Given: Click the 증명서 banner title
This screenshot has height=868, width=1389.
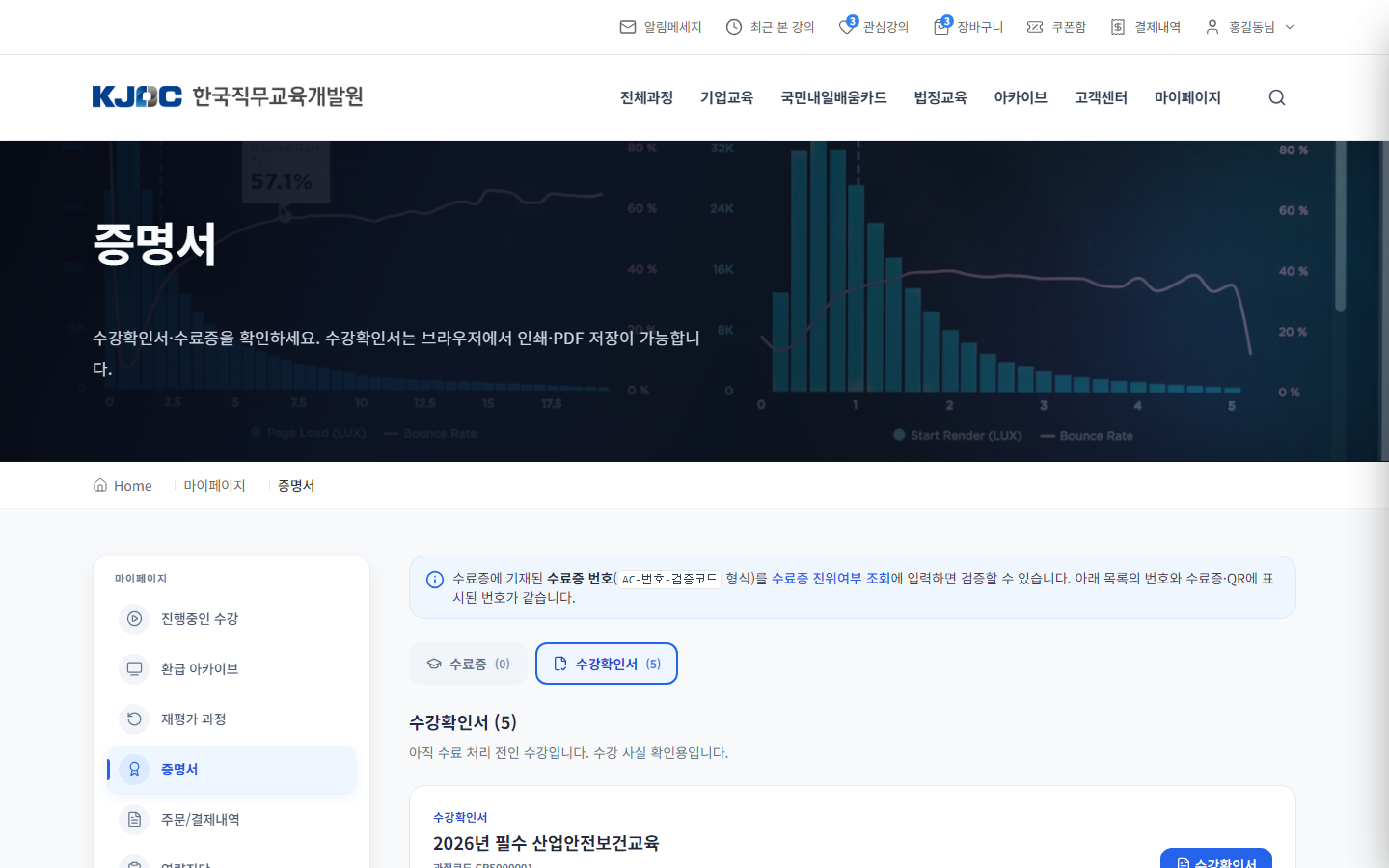Looking at the screenshot, I should click(154, 244).
